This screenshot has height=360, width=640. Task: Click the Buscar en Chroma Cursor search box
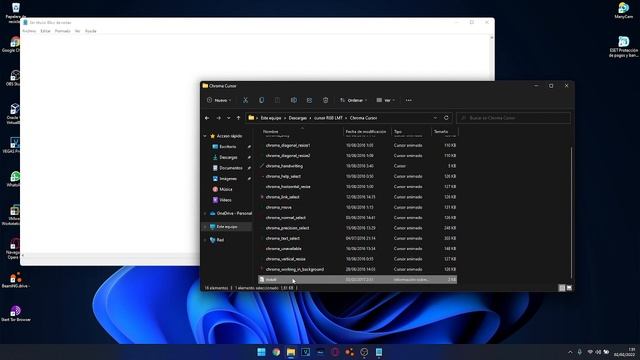point(513,118)
